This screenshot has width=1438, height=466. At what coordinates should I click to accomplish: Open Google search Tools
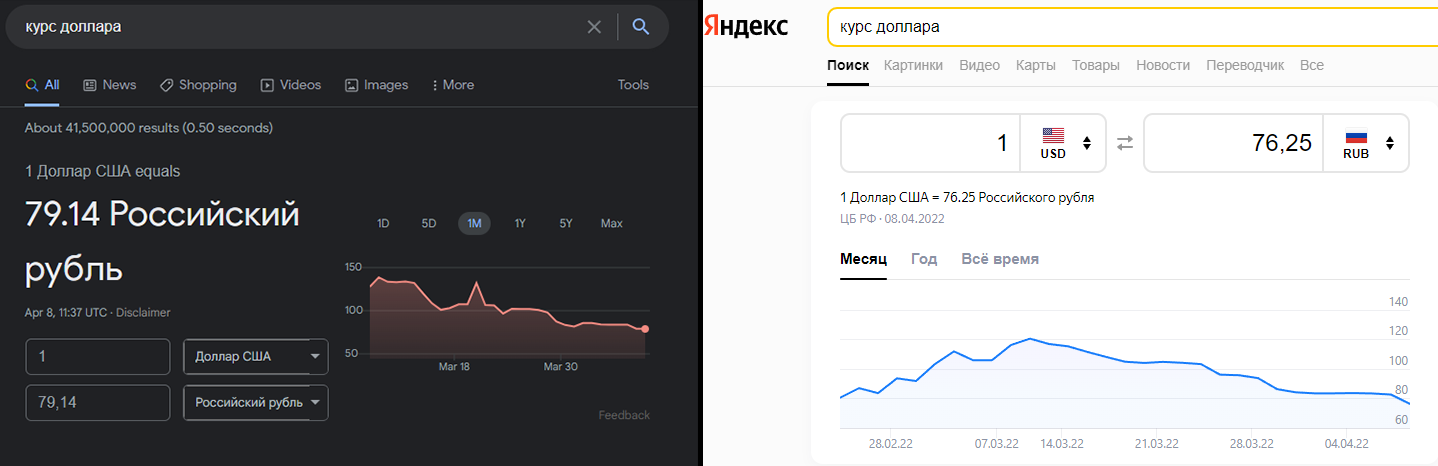pos(633,85)
